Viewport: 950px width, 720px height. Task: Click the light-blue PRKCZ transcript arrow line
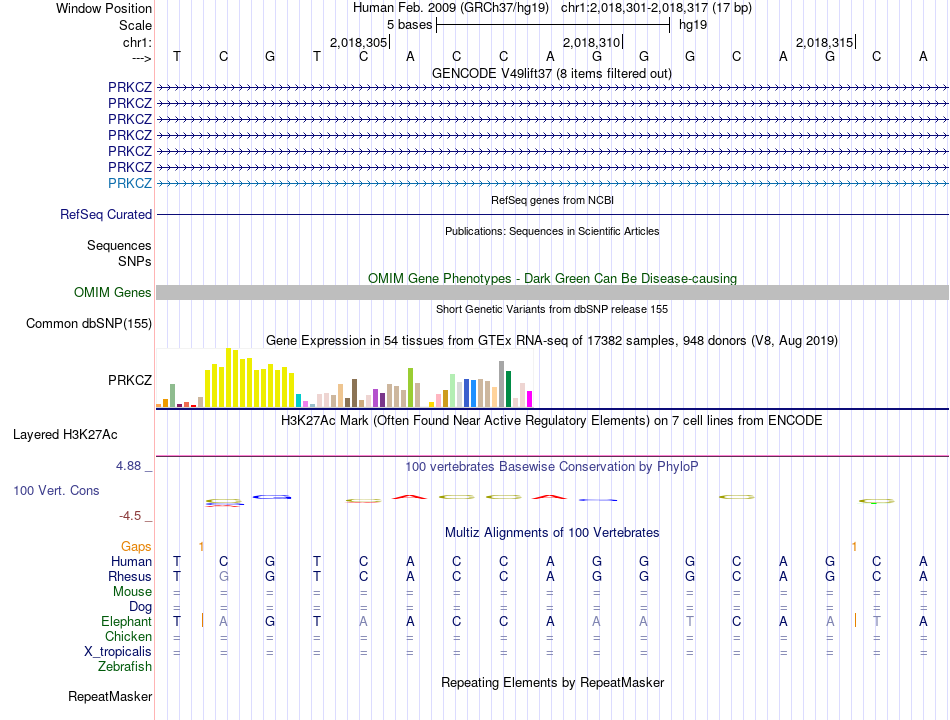[x=553, y=183]
